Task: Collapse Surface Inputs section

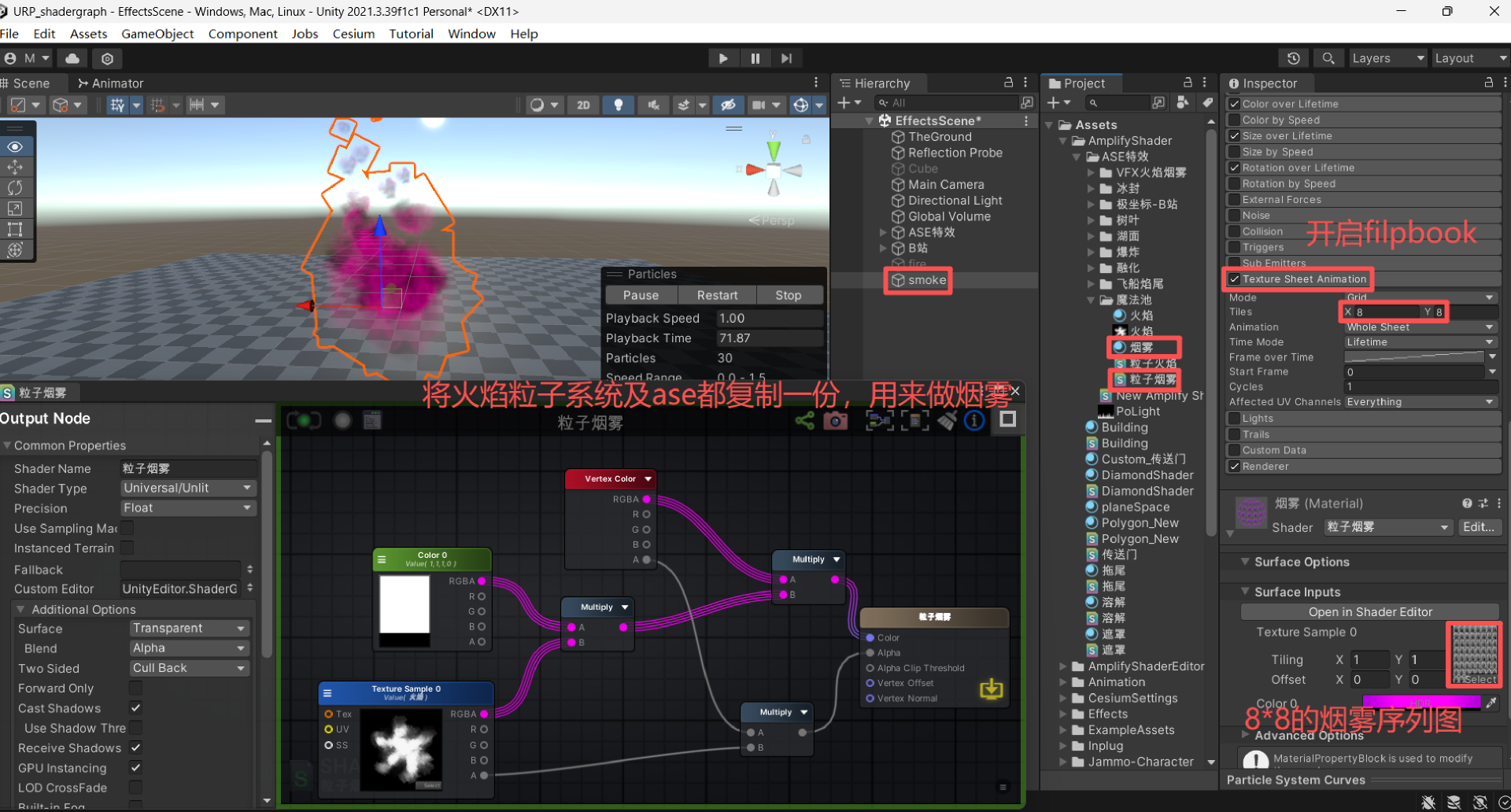Action: pos(1245,592)
